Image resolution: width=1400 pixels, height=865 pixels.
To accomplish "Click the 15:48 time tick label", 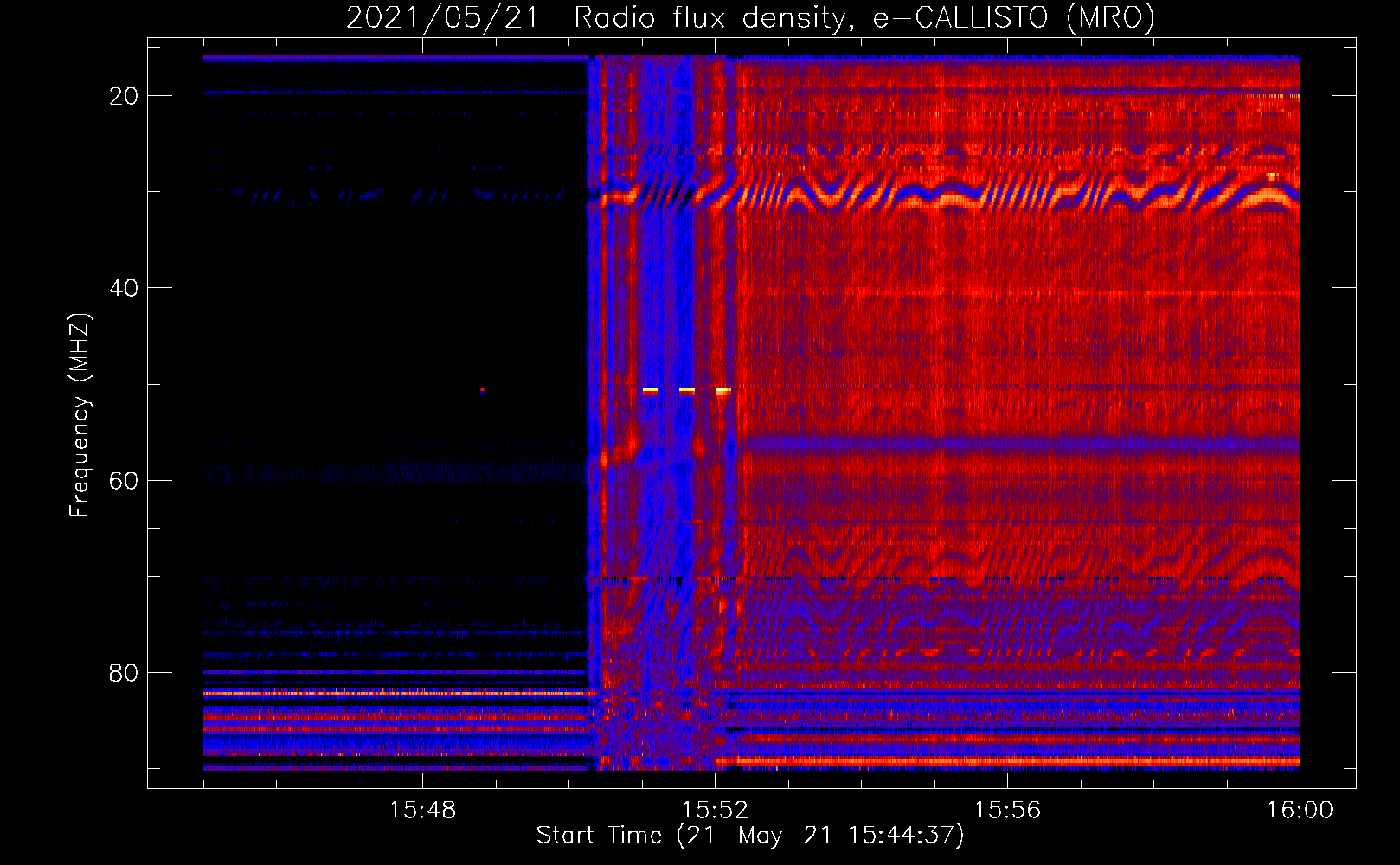I will (x=422, y=811).
